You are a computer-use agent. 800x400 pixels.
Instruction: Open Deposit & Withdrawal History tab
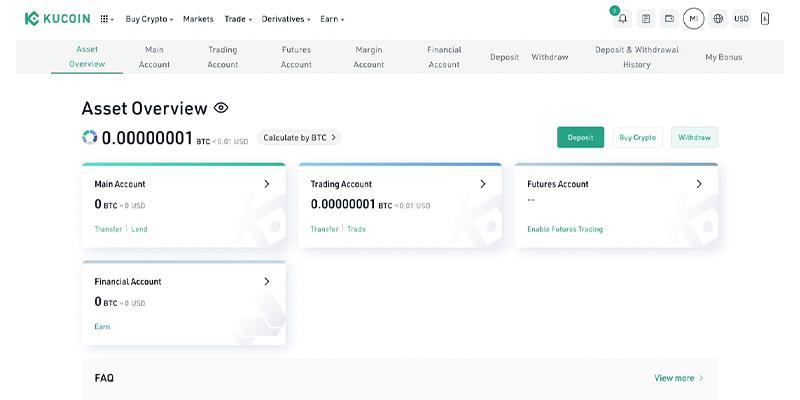tap(637, 57)
